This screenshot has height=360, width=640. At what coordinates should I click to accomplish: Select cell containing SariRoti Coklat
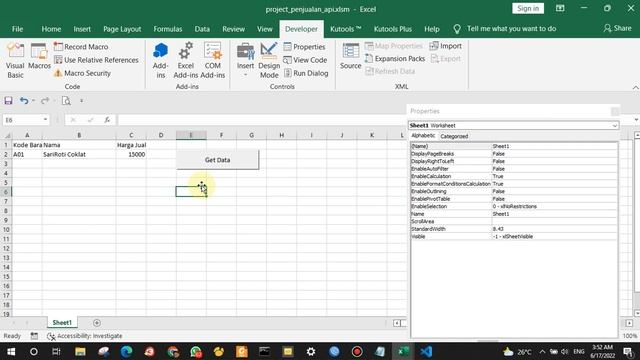coord(79,154)
